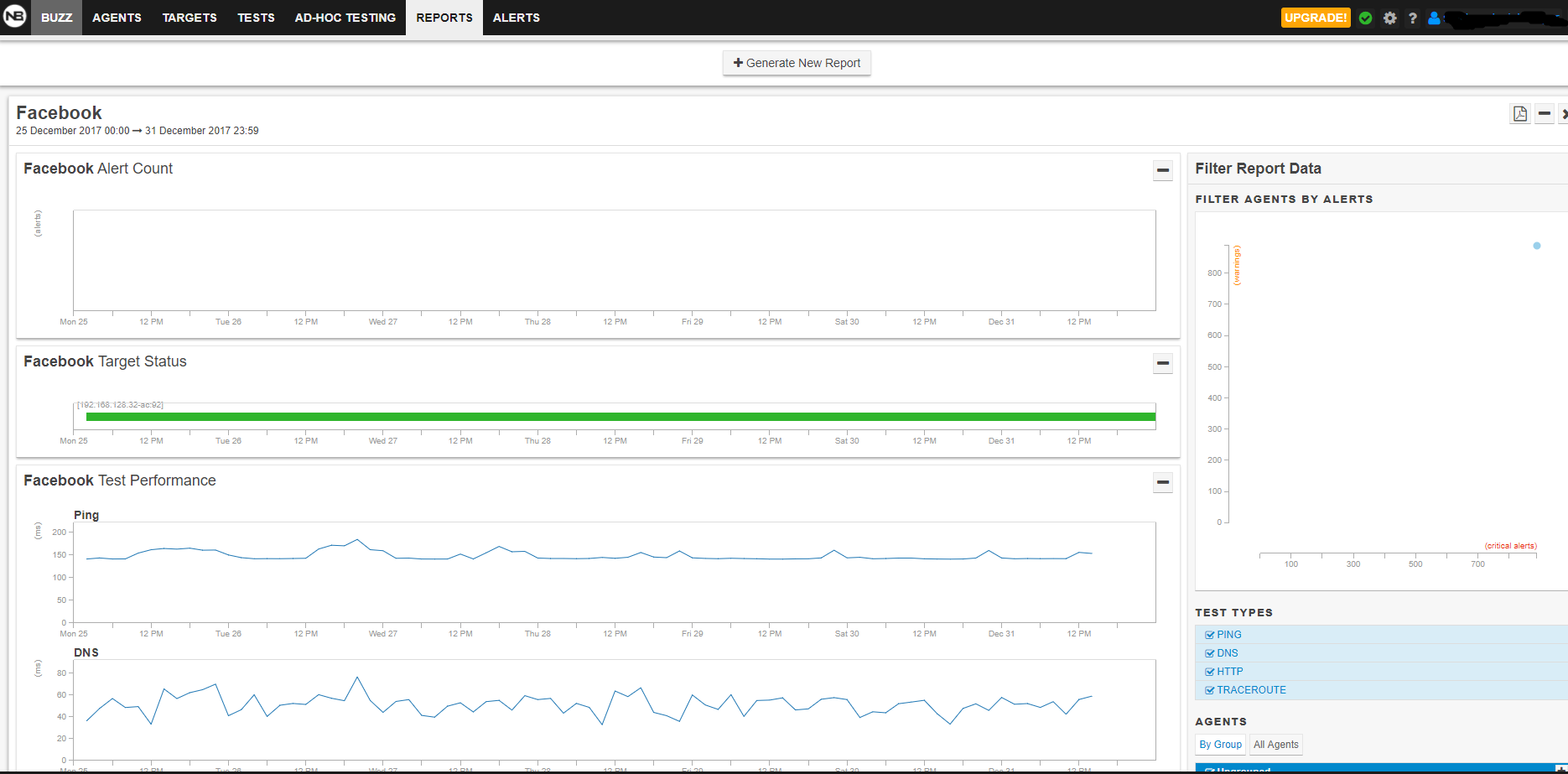
Task: Export the Facebook report as PDF
Action: 1519,114
